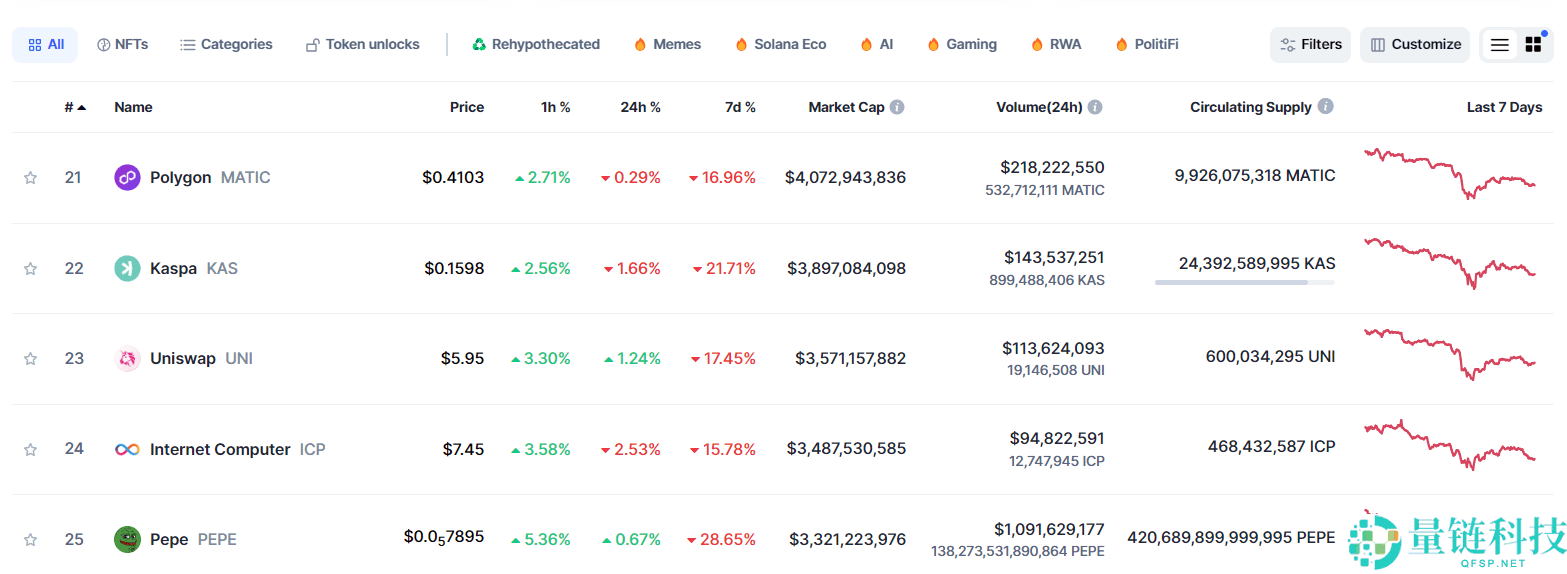
Task: Sort by the # rank column
Action: point(74,107)
